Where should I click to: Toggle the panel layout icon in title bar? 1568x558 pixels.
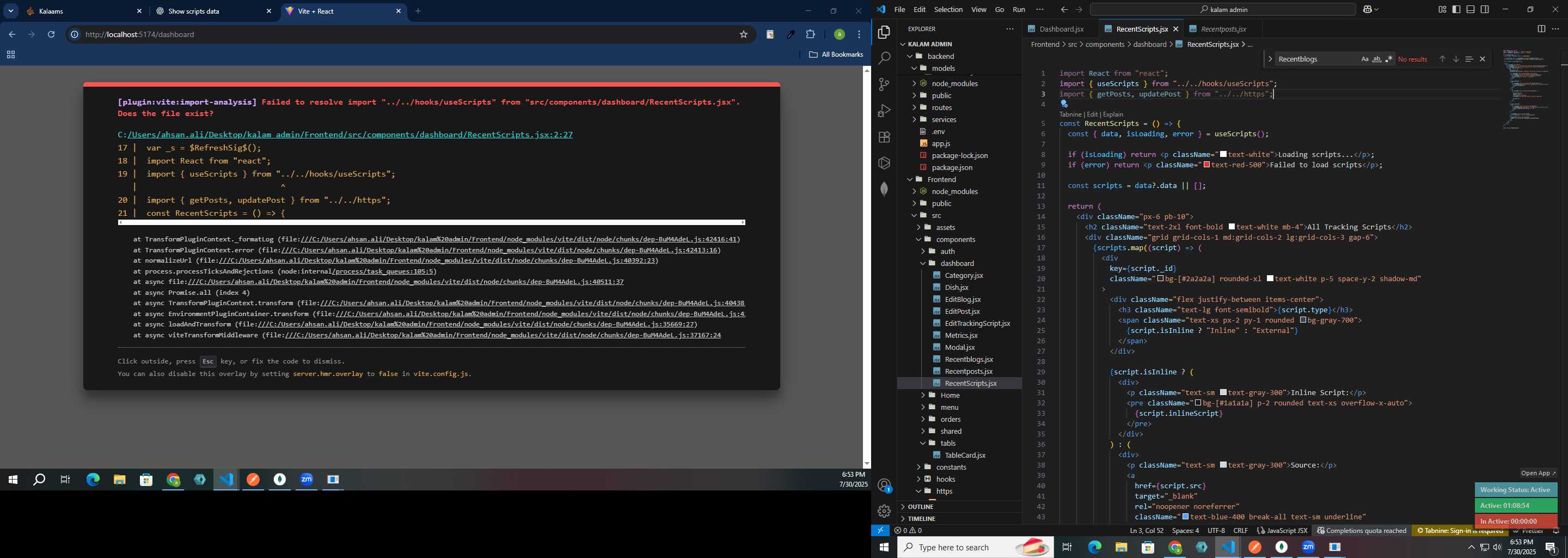tap(1470, 10)
